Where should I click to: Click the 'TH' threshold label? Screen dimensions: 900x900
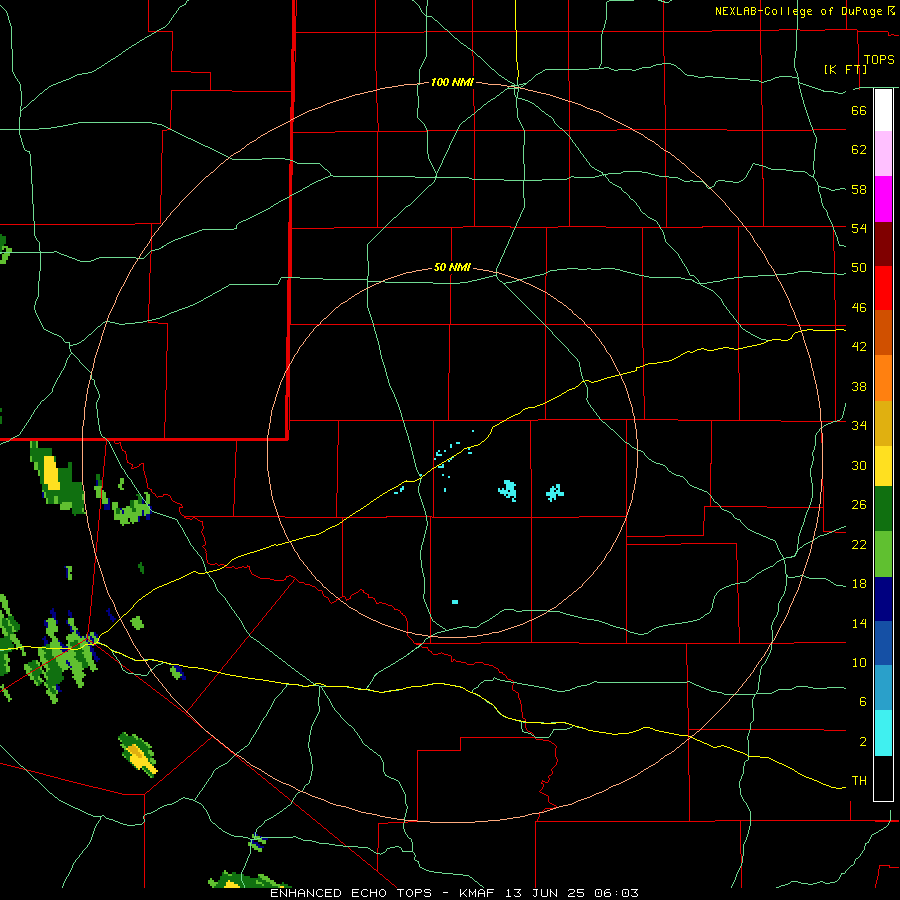859,781
